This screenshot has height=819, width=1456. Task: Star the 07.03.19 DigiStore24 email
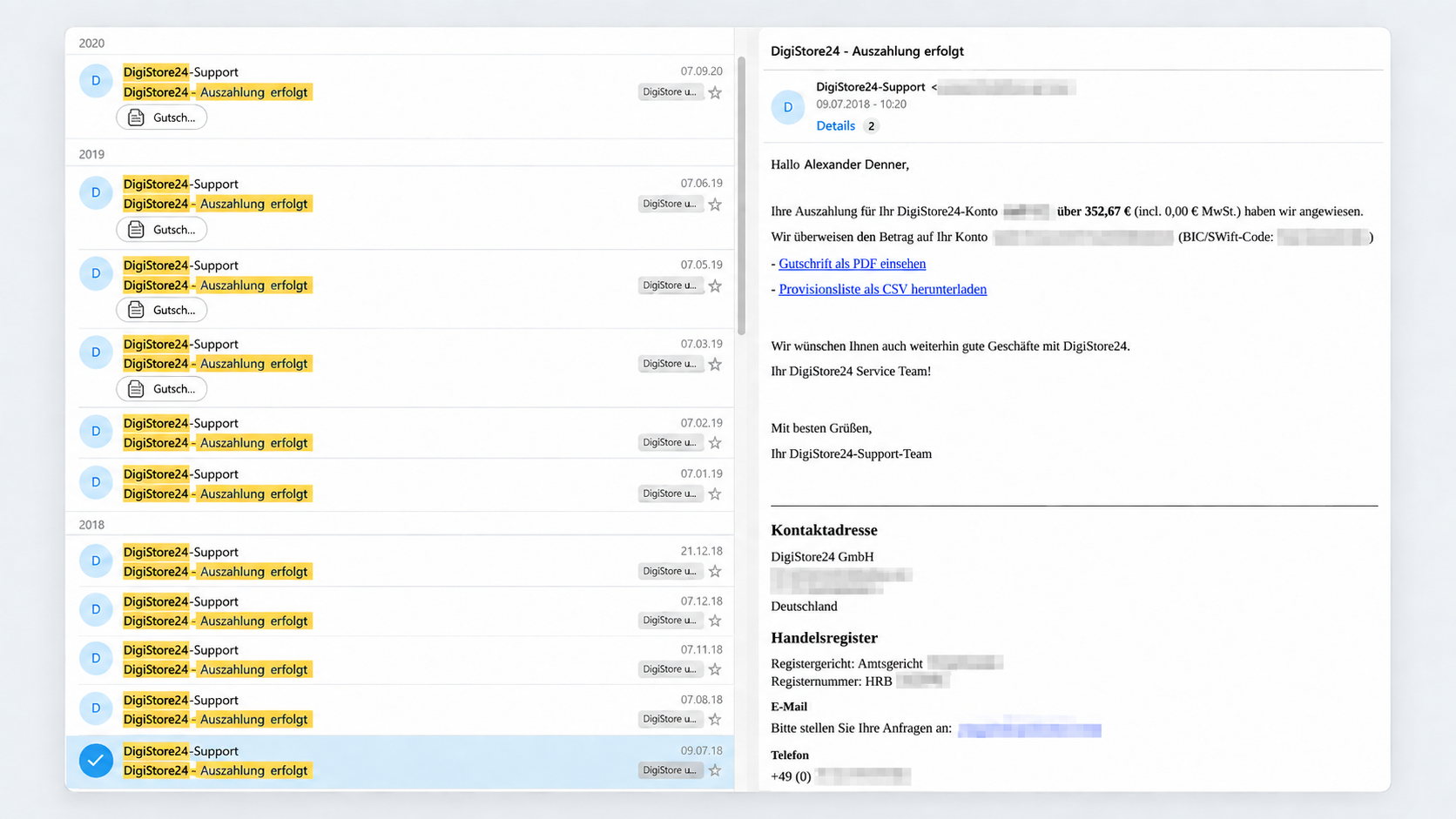(x=715, y=364)
